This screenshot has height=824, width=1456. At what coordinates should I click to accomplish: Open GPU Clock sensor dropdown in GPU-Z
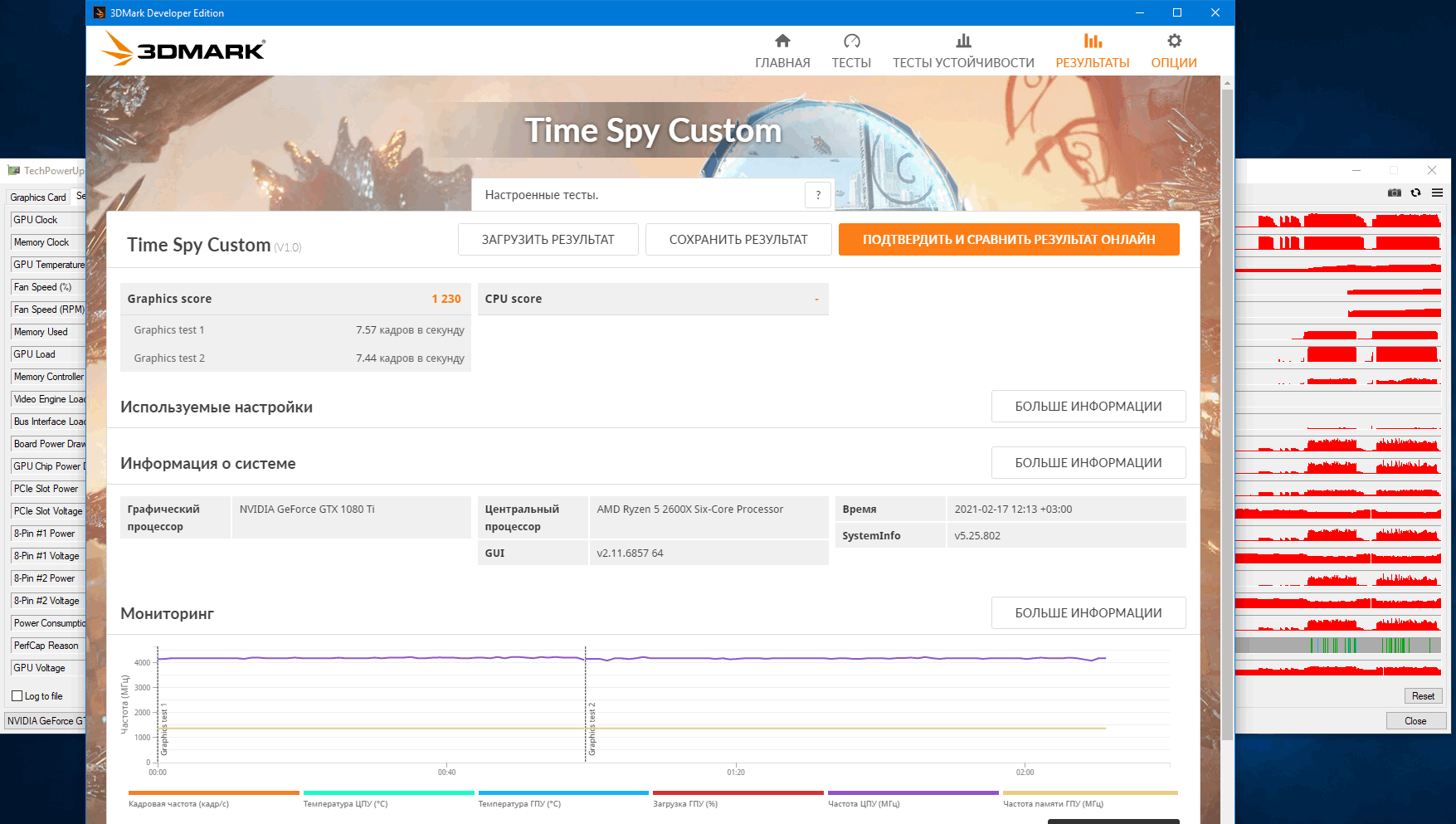pyautogui.click(x=48, y=220)
